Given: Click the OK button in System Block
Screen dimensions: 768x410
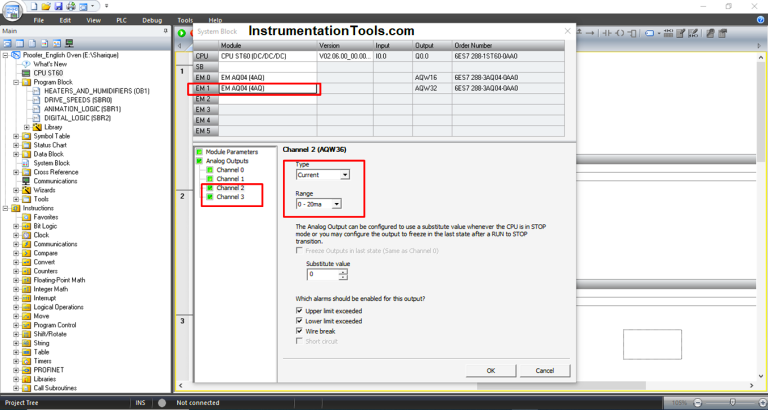Looking at the screenshot, I should [490, 370].
